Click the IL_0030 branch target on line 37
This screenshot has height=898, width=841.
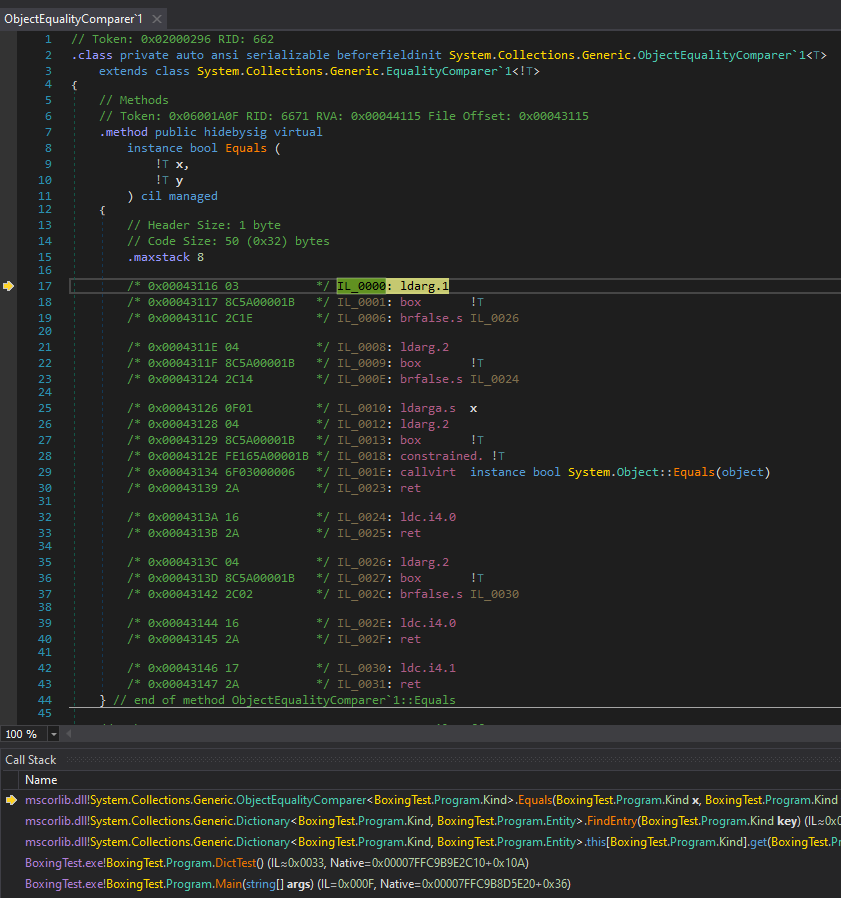point(494,594)
